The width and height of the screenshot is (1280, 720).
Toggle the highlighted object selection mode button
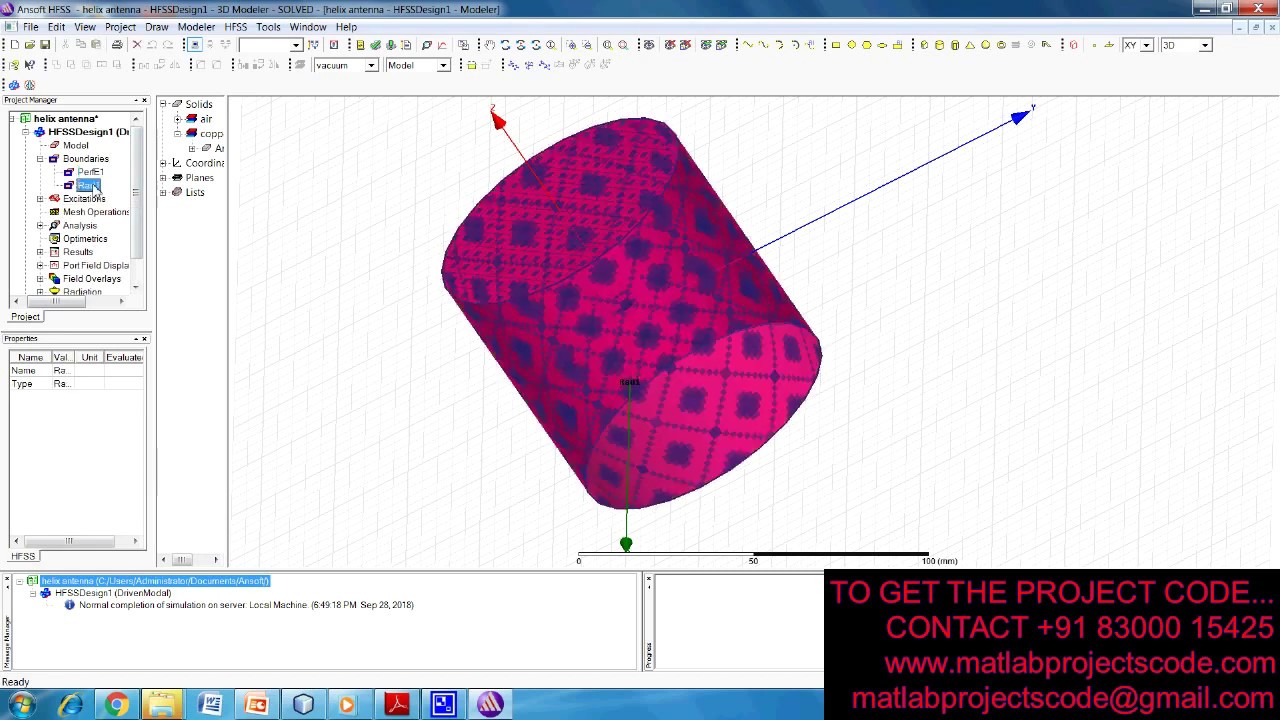pos(195,45)
